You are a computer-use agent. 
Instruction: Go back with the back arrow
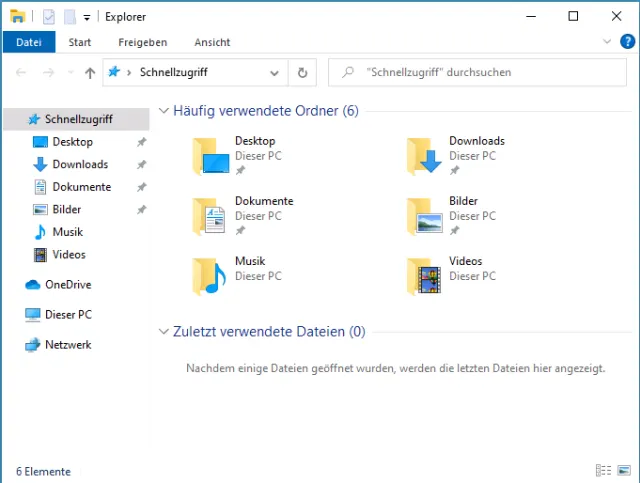pos(21,73)
